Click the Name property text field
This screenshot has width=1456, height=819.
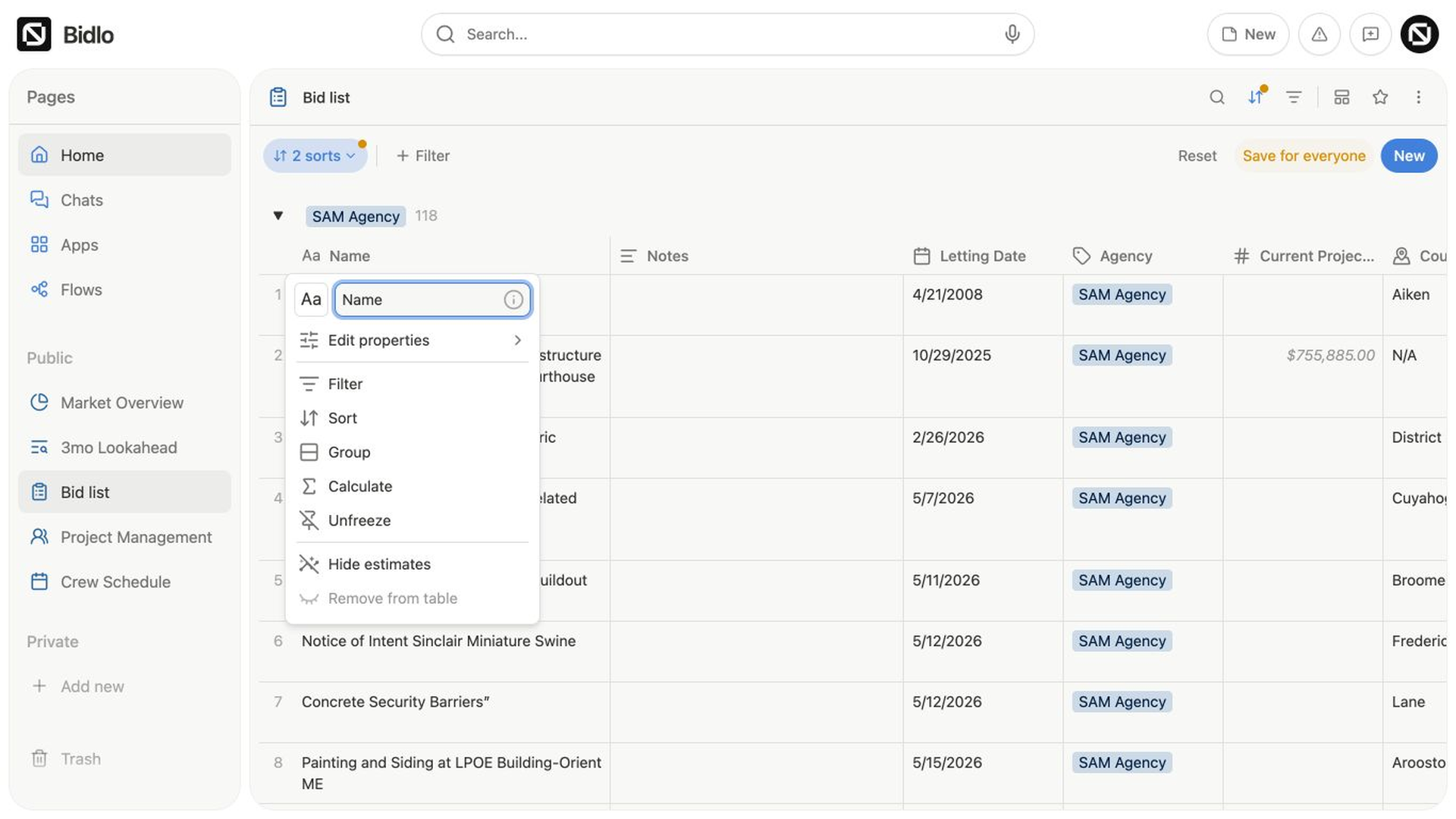click(x=432, y=300)
